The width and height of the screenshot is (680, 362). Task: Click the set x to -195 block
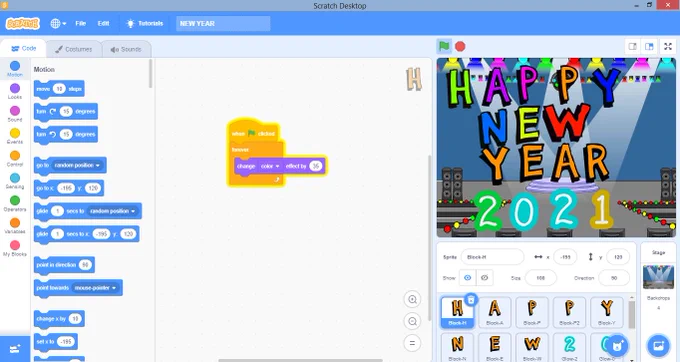click(56, 342)
